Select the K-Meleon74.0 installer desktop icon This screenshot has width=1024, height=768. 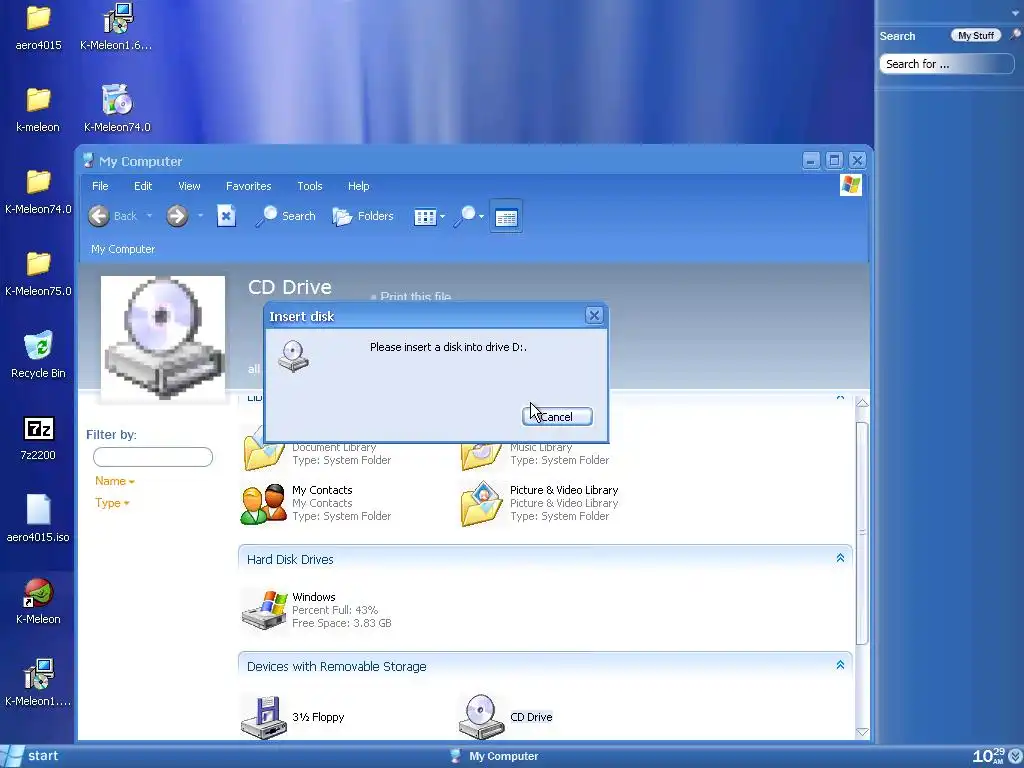pos(117,110)
